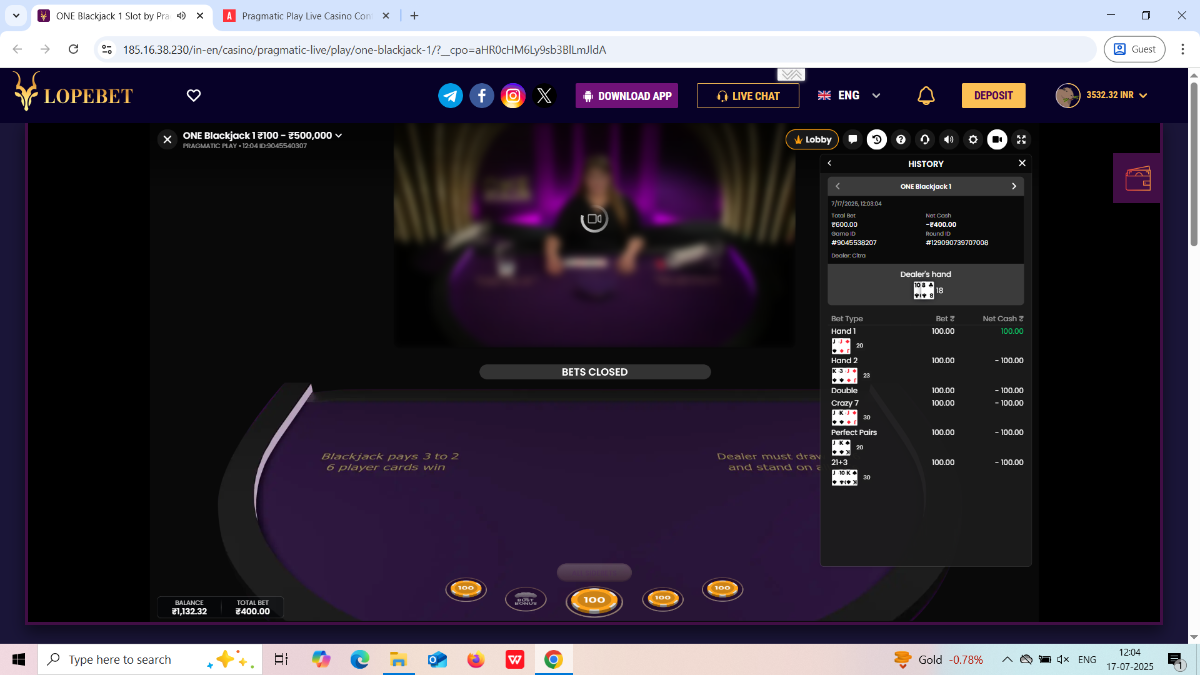The height and width of the screenshot is (675, 1200).
Task: Reload the page
Action: [73, 49]
